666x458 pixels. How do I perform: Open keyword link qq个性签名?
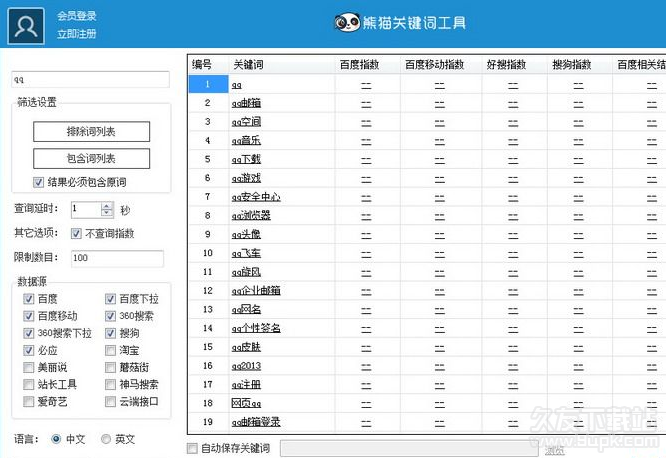pos(256,328)
